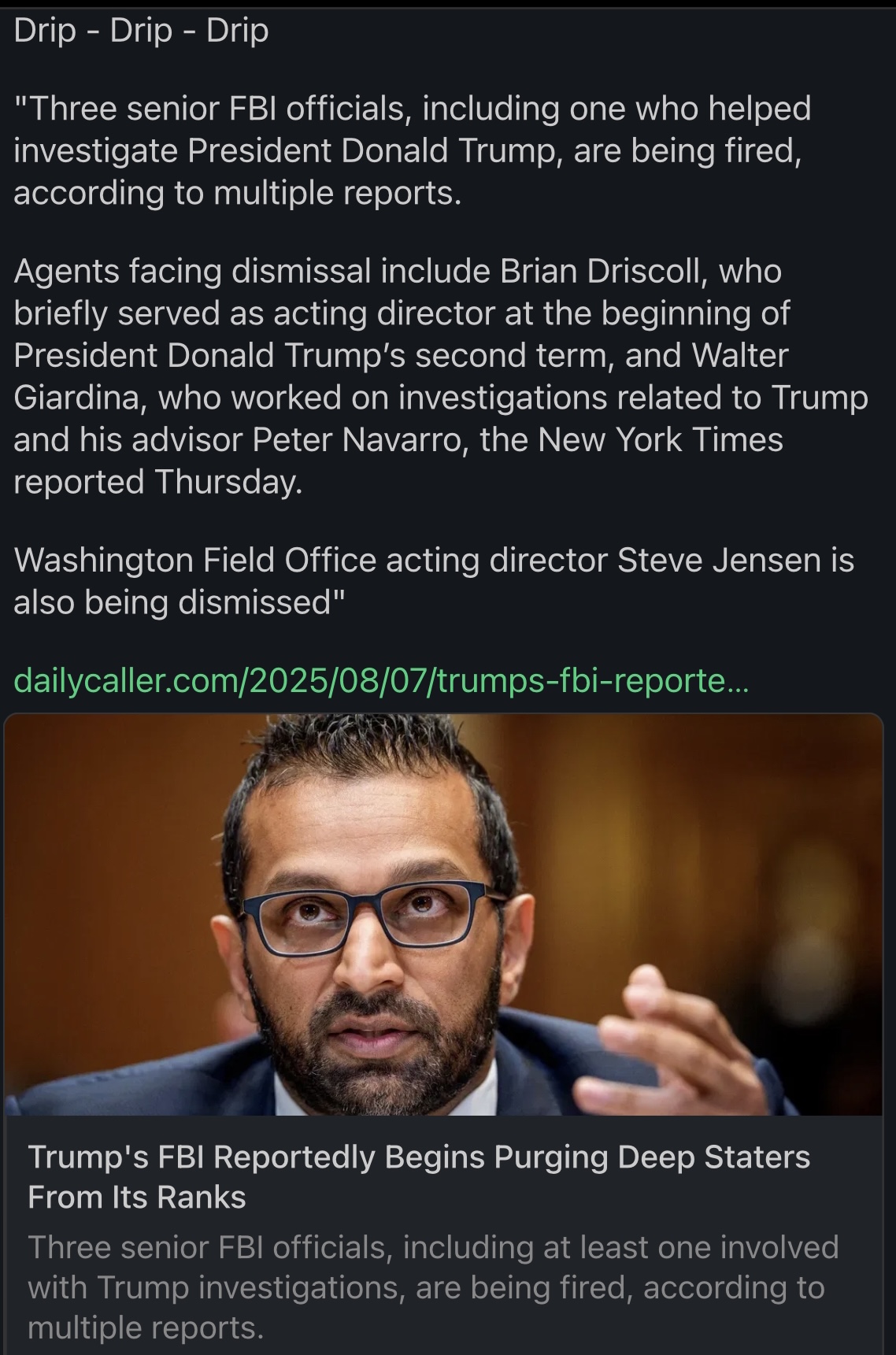Tap "also being dismissed" closing quote line
896x1355 pixels.
tap(180, 602)
